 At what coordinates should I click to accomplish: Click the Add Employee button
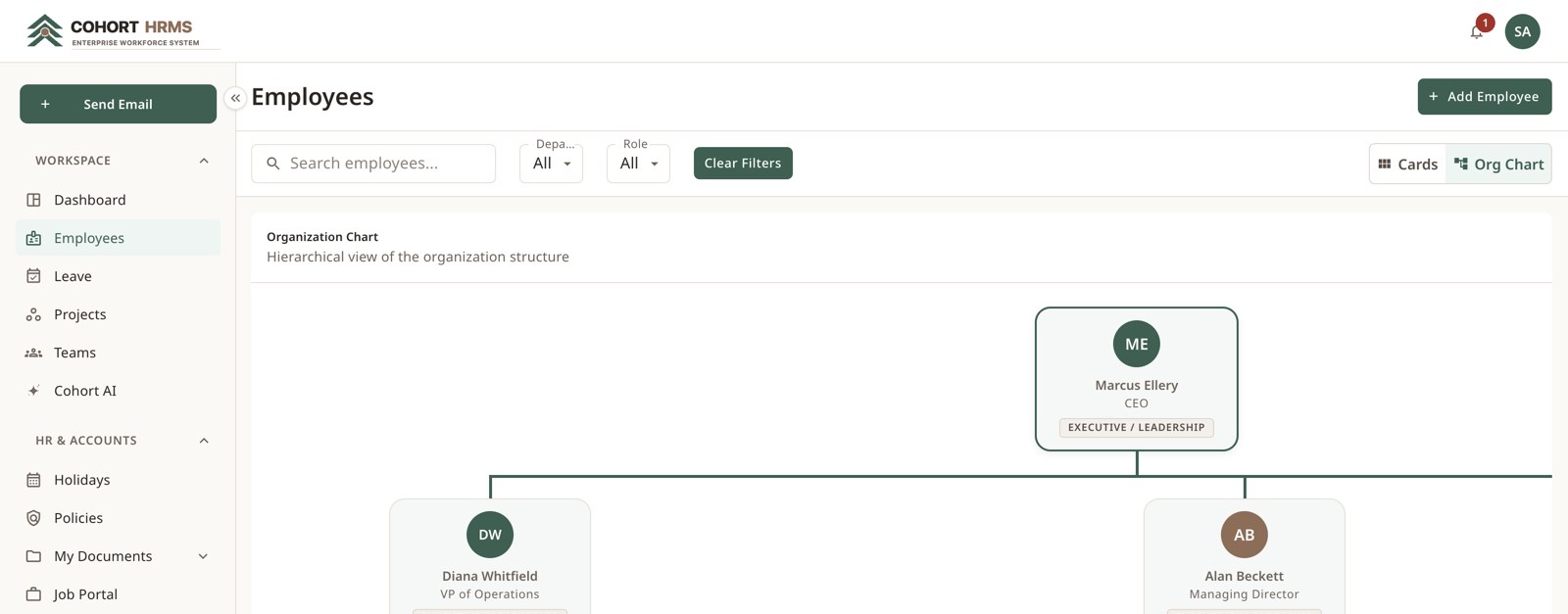coord(1485,96)
